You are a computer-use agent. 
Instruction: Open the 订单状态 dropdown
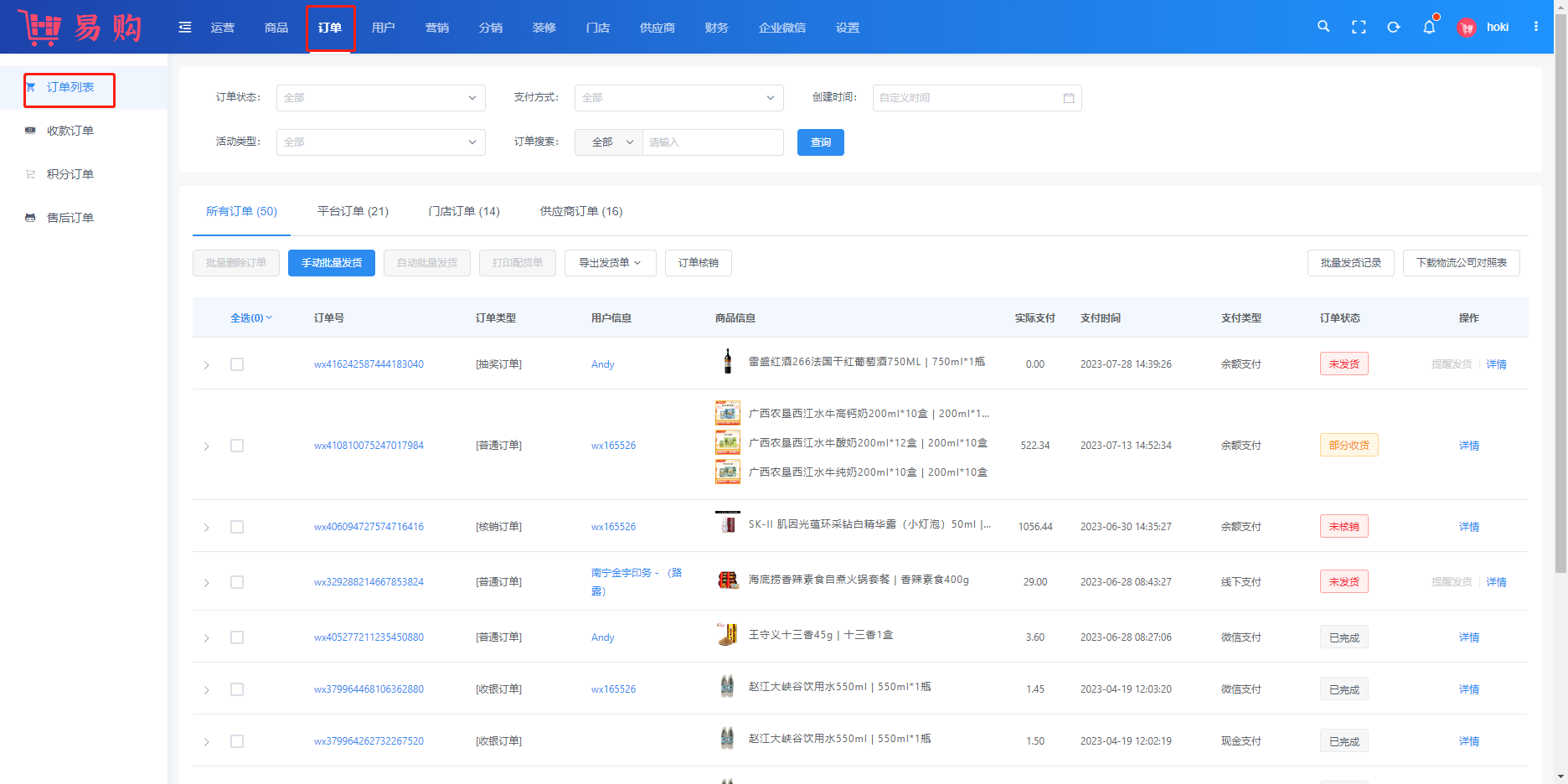380,98
